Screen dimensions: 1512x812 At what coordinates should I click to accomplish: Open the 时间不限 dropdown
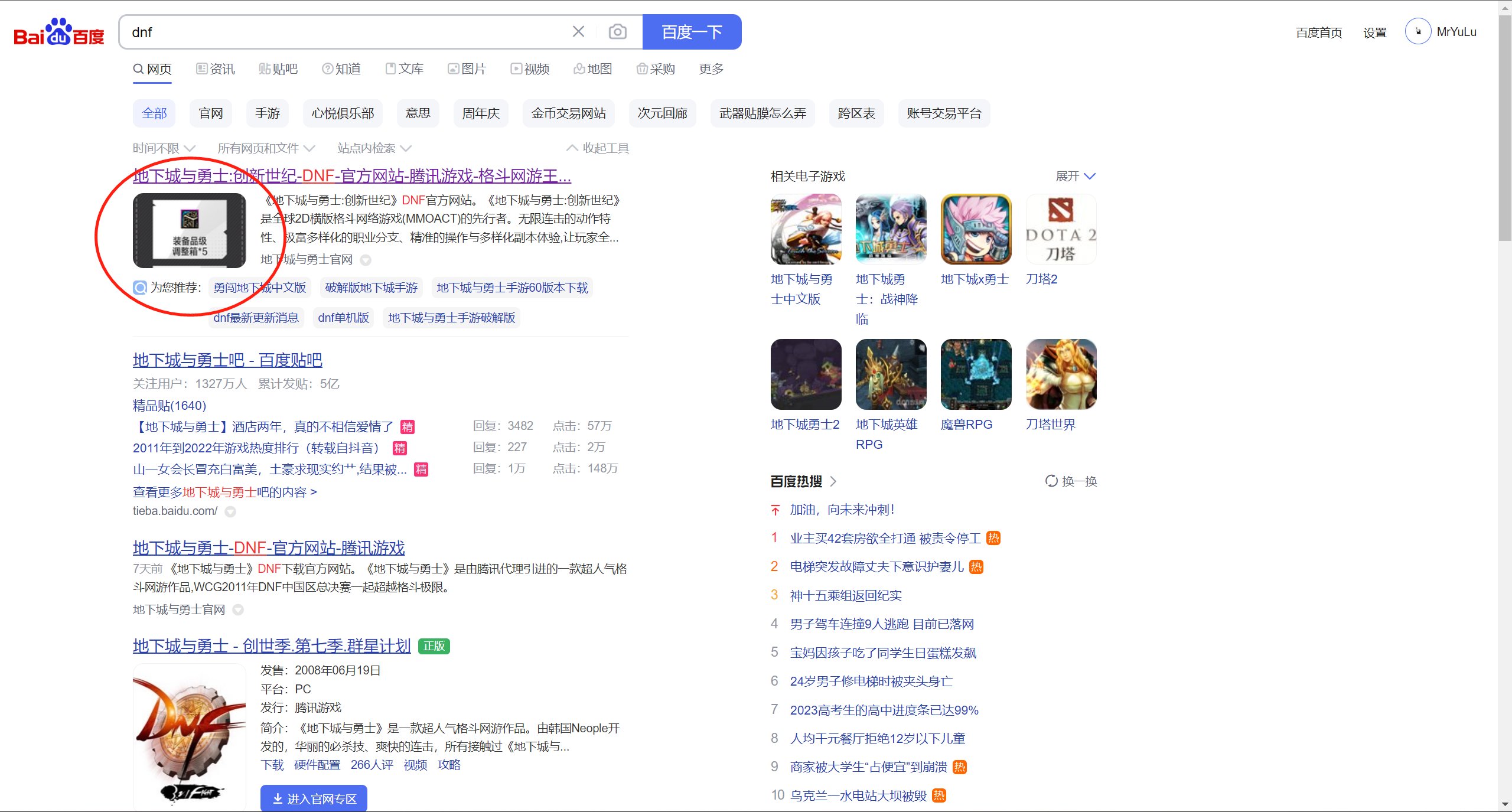tap(164, 148)
